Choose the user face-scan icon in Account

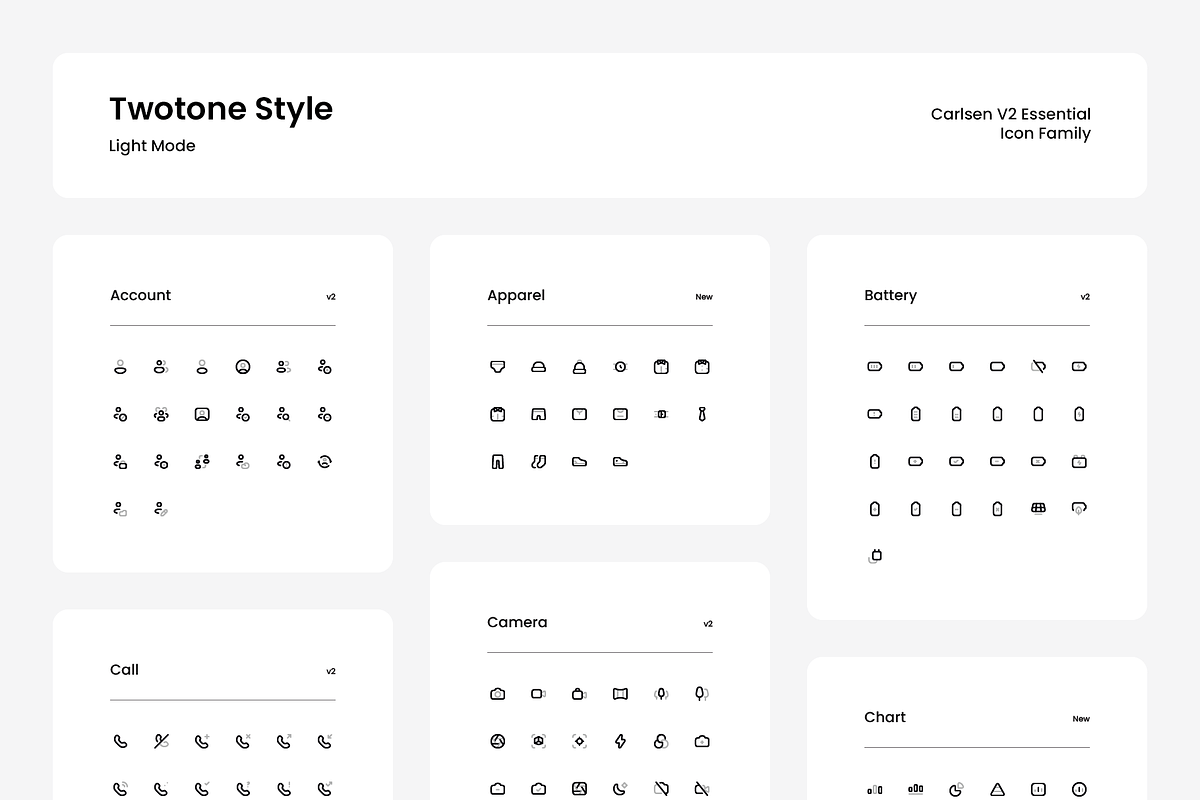pos(161,414)
